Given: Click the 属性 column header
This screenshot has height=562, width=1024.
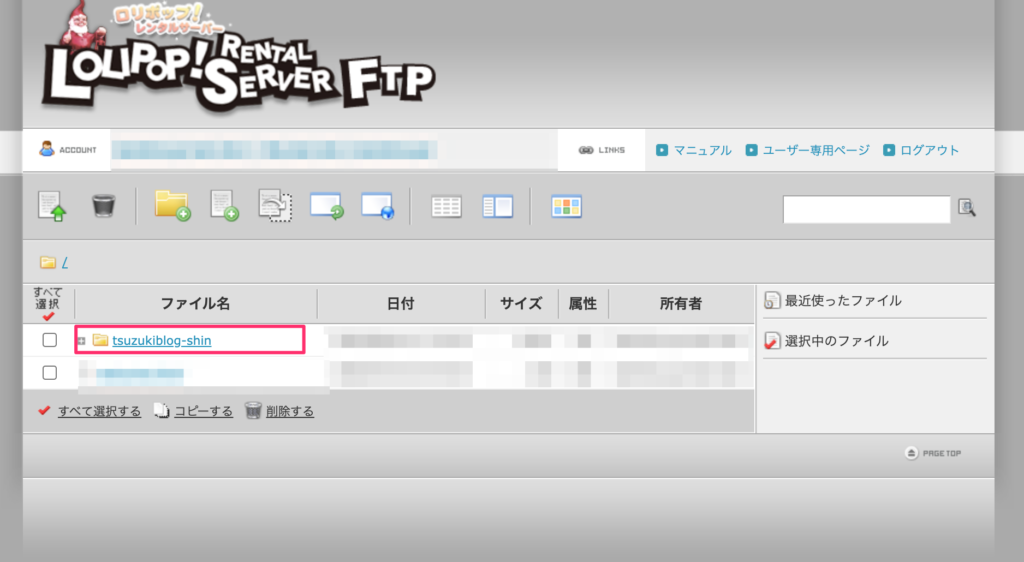Looking at the screenshot, I should tap(583, 304).
